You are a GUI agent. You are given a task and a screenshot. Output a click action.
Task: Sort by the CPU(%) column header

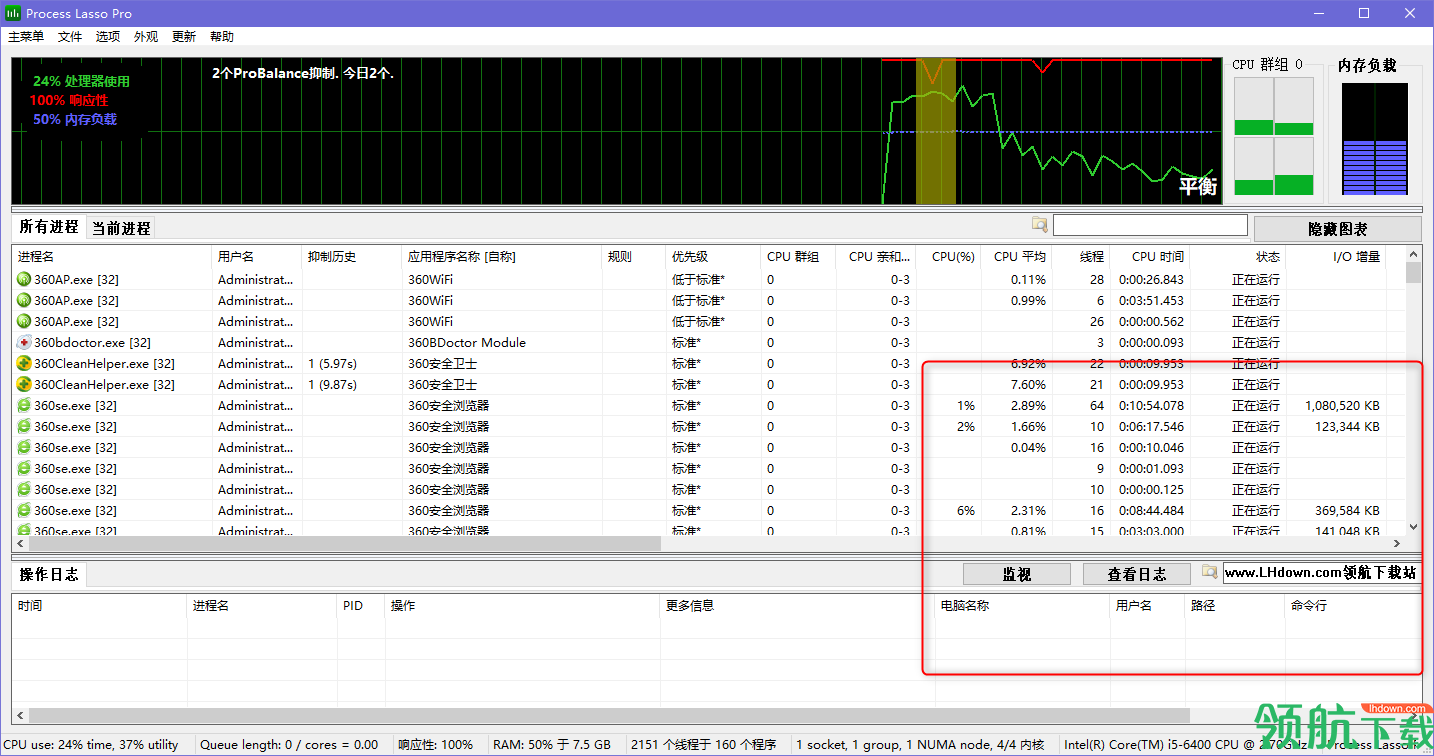click(x=949, y=257)
